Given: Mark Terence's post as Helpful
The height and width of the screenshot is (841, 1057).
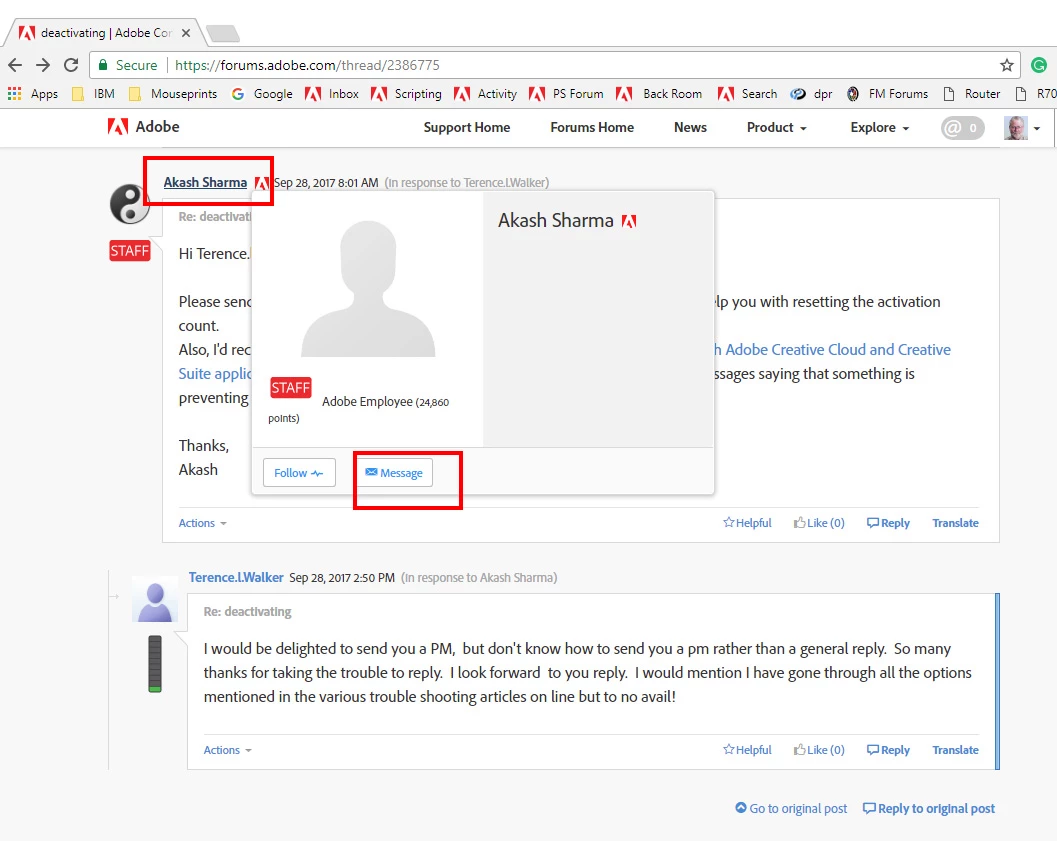Looking at the screenshot, I should tap(747, 750).
